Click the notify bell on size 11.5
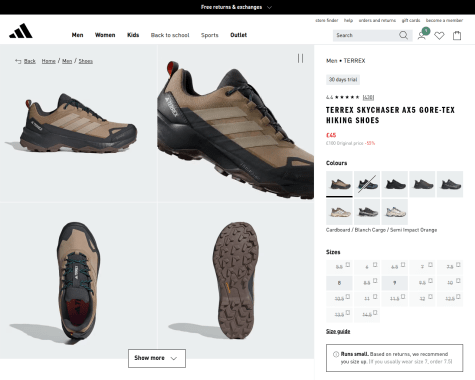This screenshot has width=475, height=380. tap(403, 297)
